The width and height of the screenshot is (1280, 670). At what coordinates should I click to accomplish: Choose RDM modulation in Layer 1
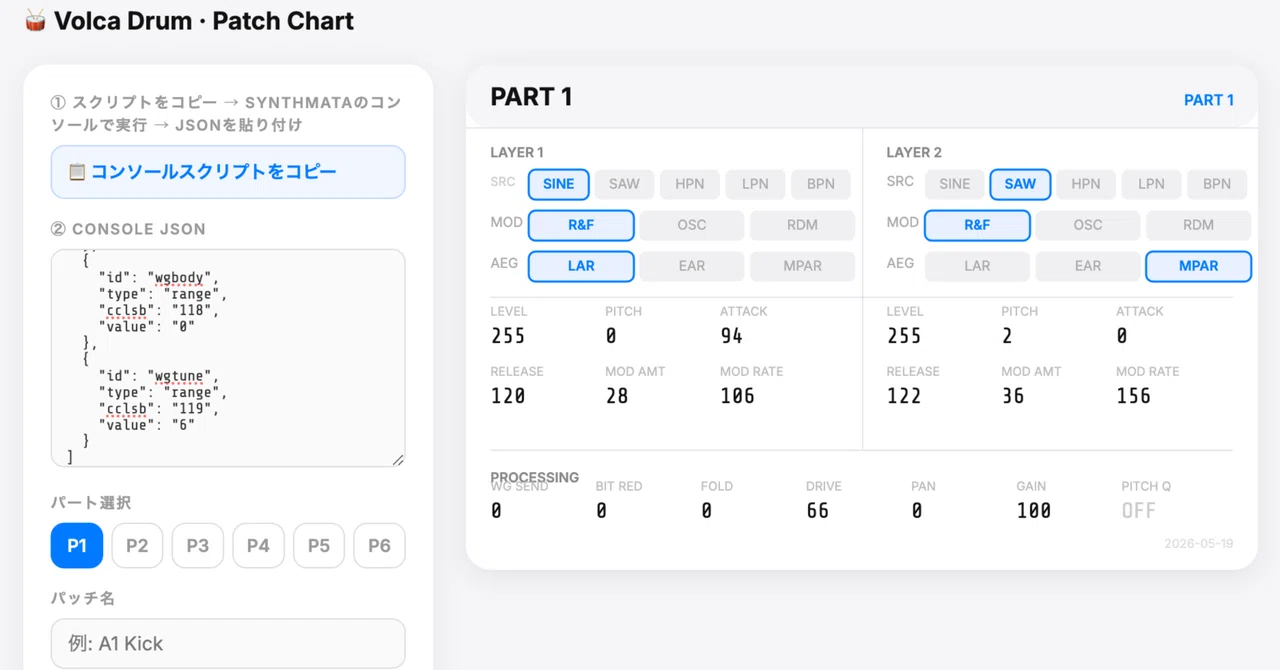pyautogui.click(x=803, y=225)
